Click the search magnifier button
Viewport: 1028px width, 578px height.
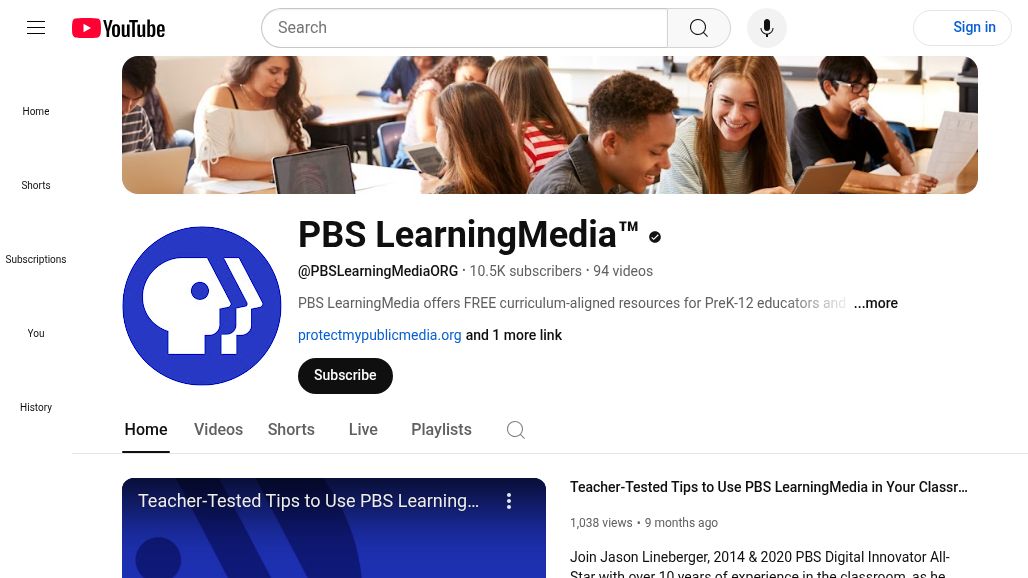tap(699, 28)
